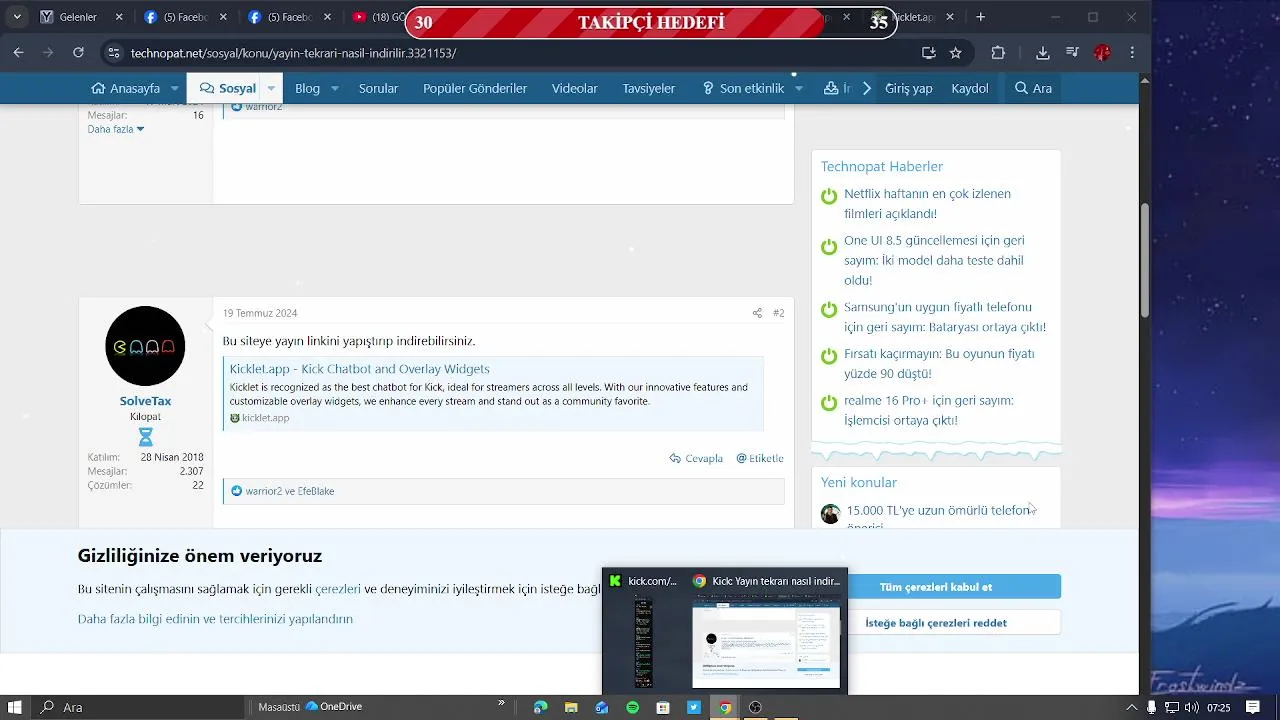Open the Windows Start menu
Screen dimensions: 1280x720
pos(15,707)
